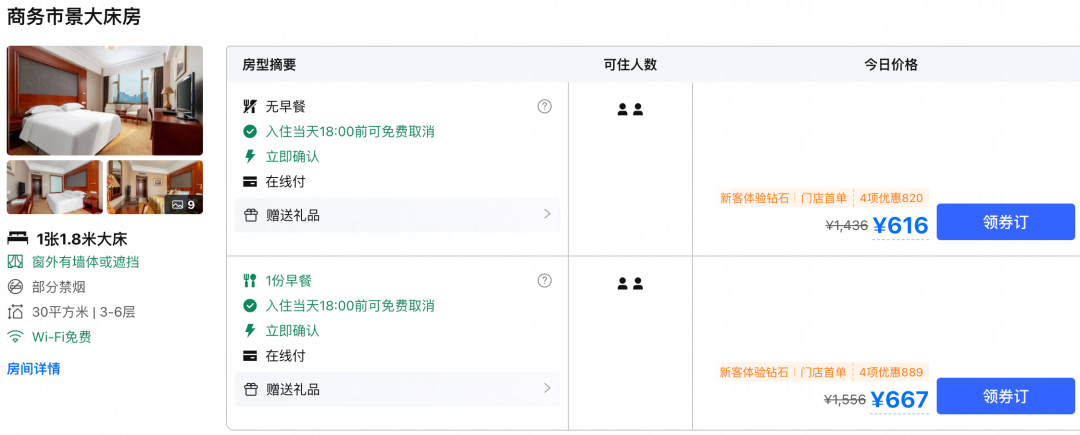
Task: Open the lower-left room thumbnail
Action: [54, 187]
